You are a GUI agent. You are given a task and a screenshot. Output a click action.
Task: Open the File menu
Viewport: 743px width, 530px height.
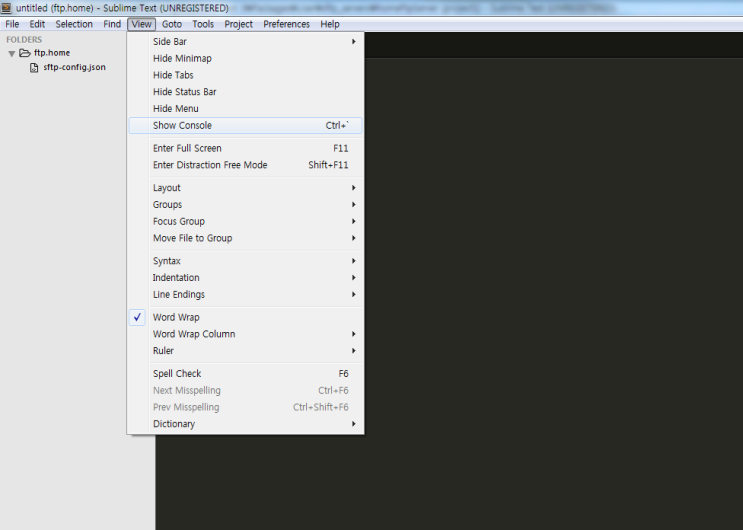pyautogui.click(x=12, y=24)
